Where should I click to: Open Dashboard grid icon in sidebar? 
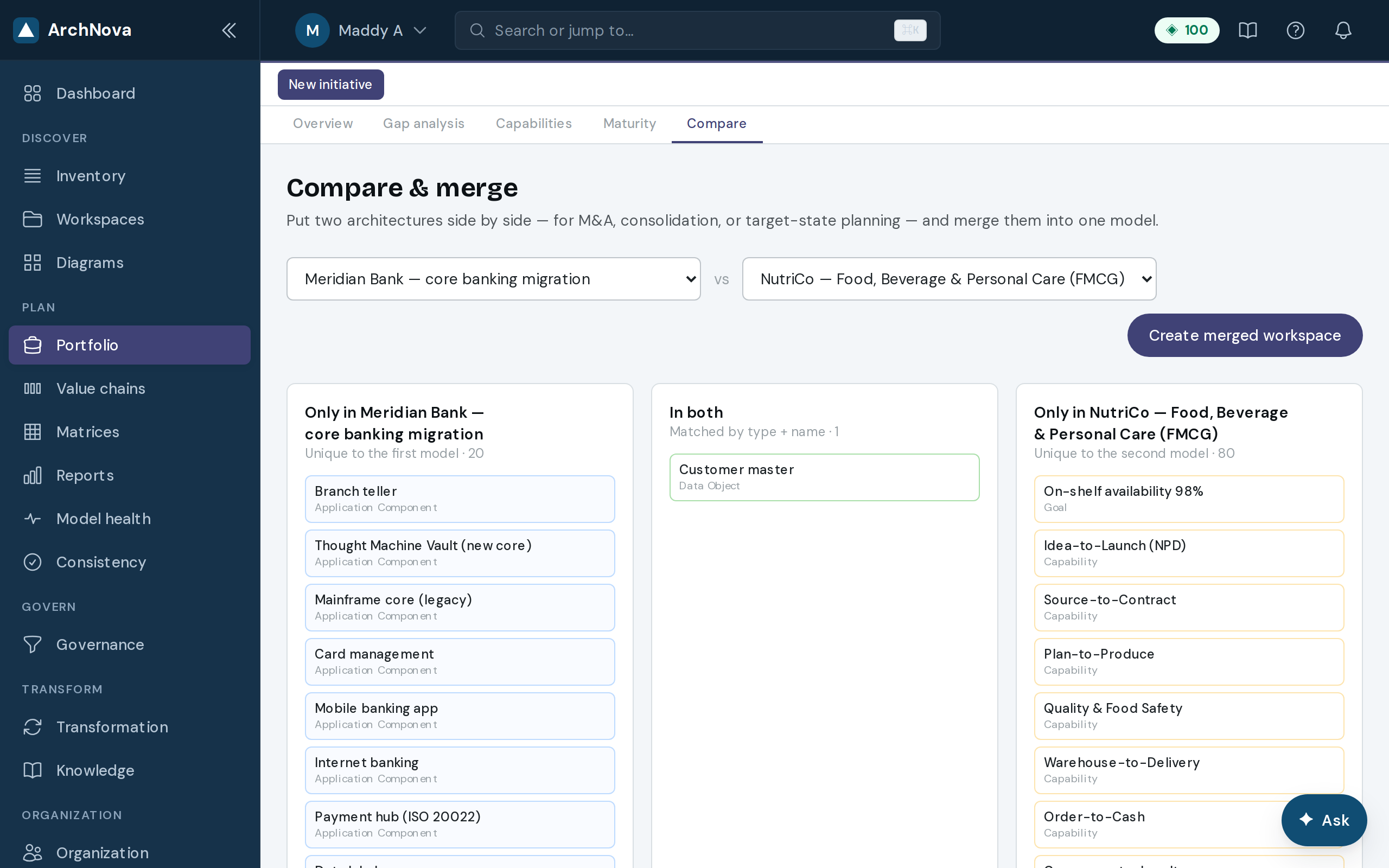33,93
